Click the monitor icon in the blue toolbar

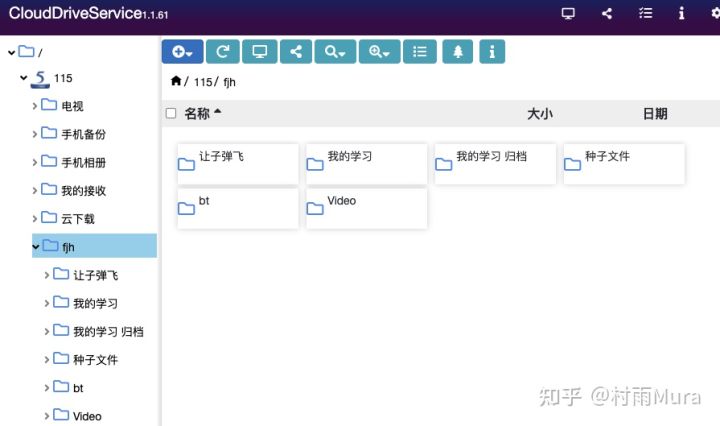[259, 51]
